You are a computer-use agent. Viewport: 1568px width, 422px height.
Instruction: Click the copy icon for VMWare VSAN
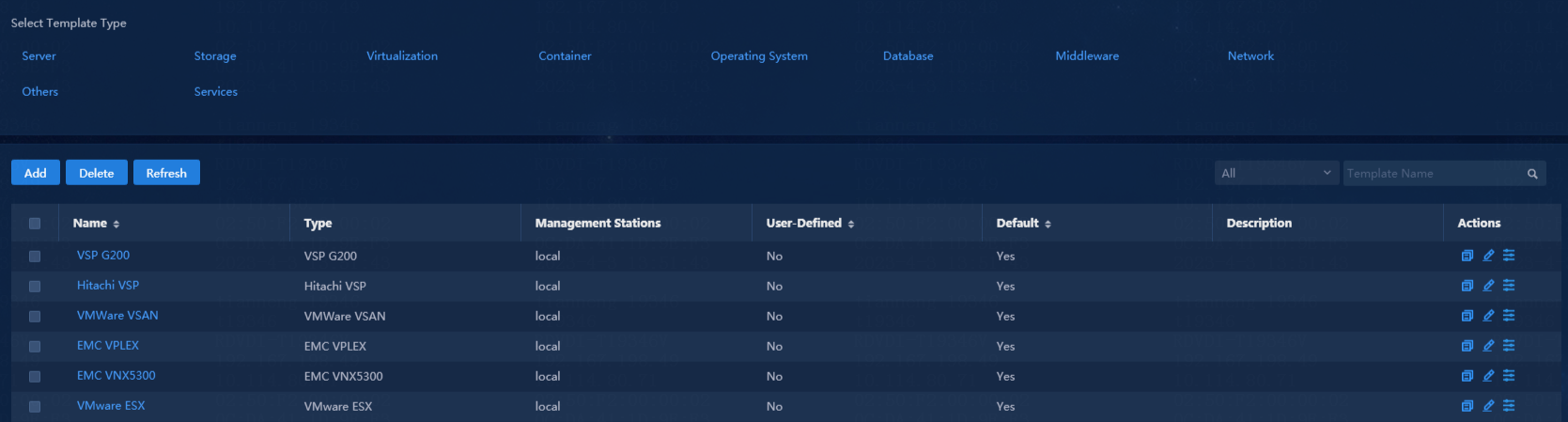1467,316
